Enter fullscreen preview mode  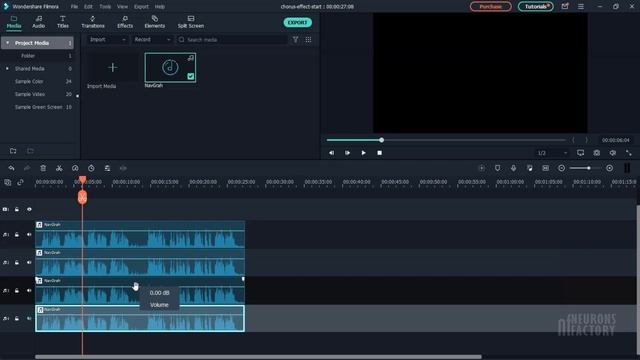[x=629, y=153]
